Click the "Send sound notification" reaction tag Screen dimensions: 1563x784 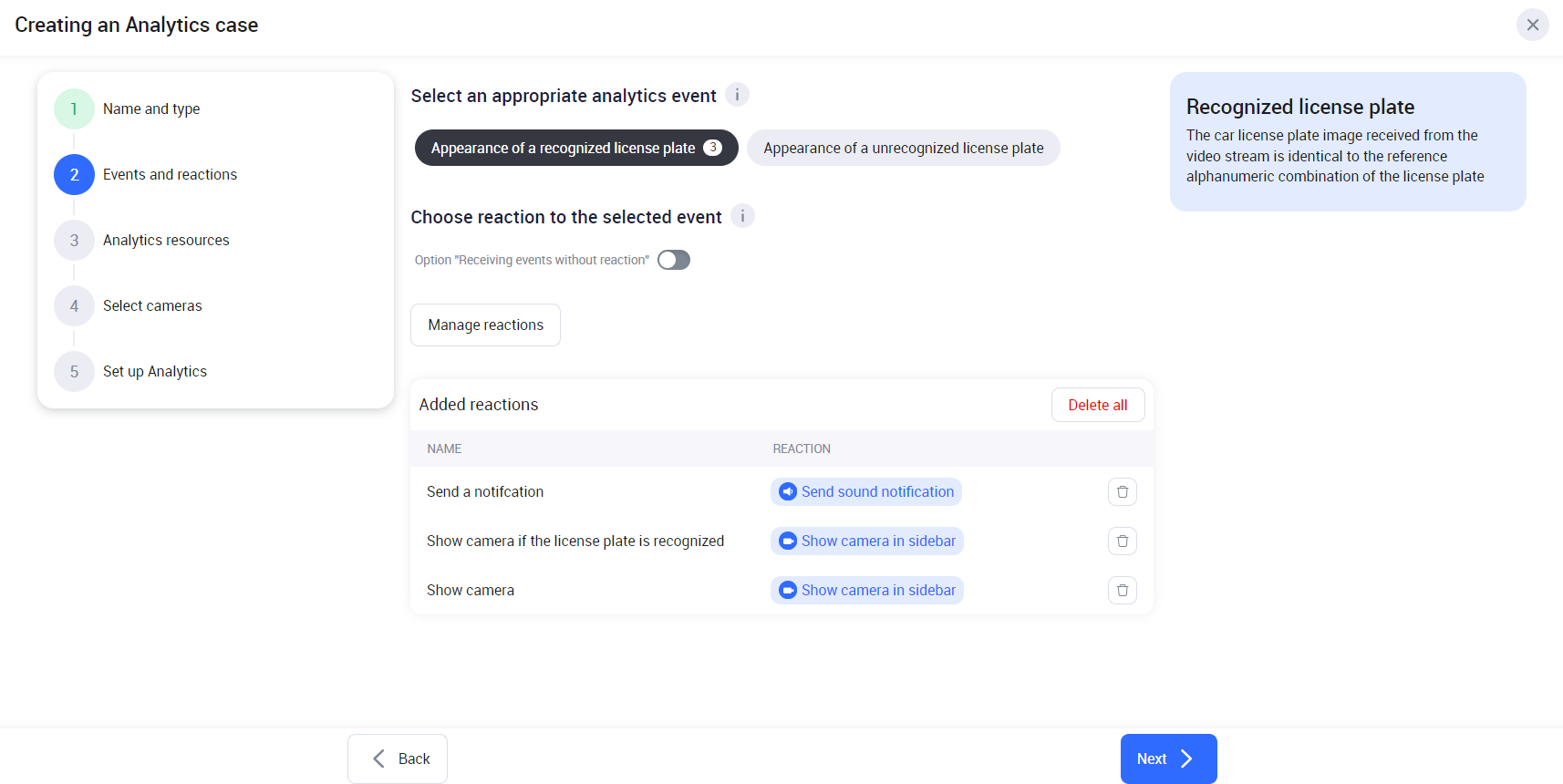pos(876,492)
